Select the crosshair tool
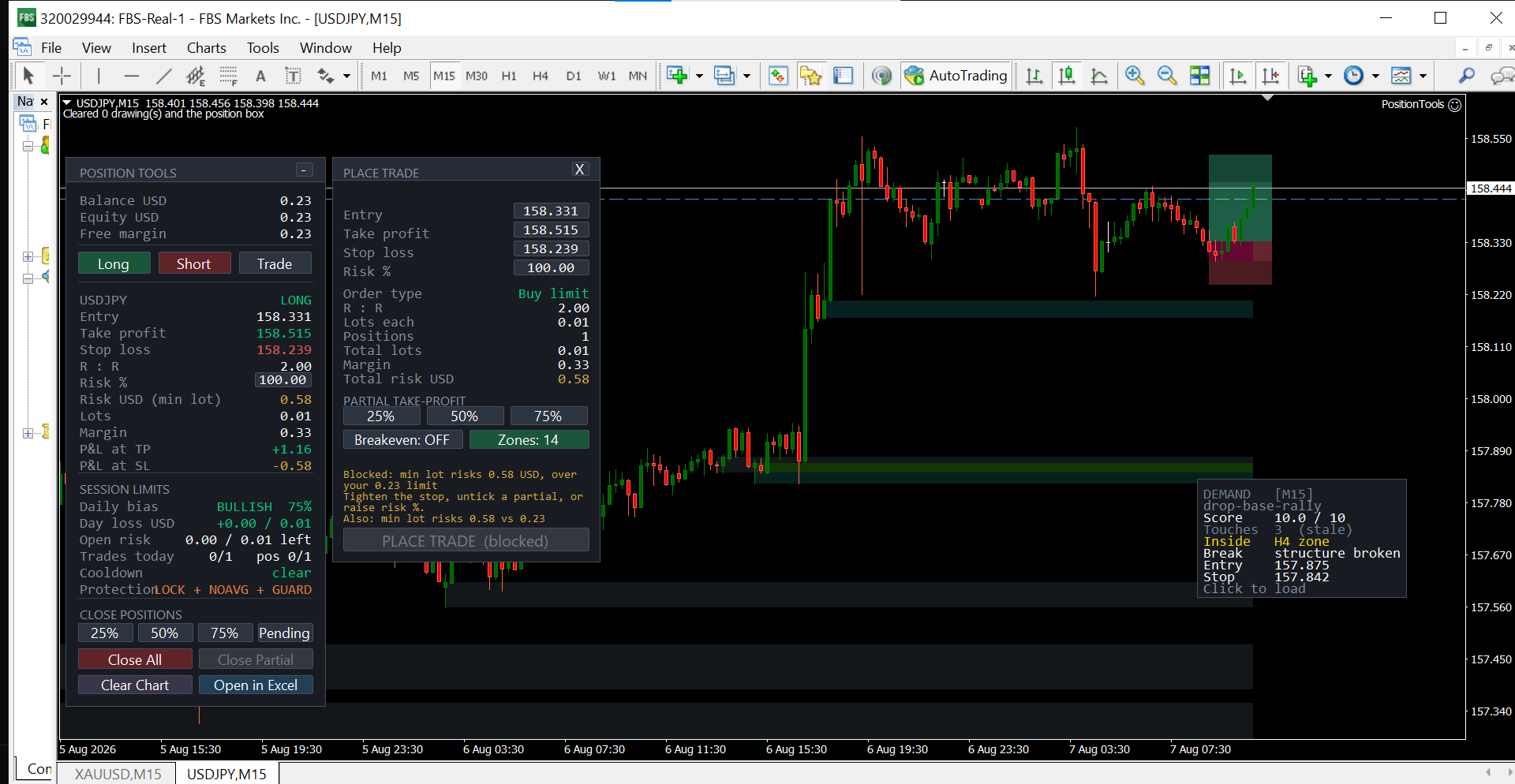1515x784 pixels. click(62, 76)
